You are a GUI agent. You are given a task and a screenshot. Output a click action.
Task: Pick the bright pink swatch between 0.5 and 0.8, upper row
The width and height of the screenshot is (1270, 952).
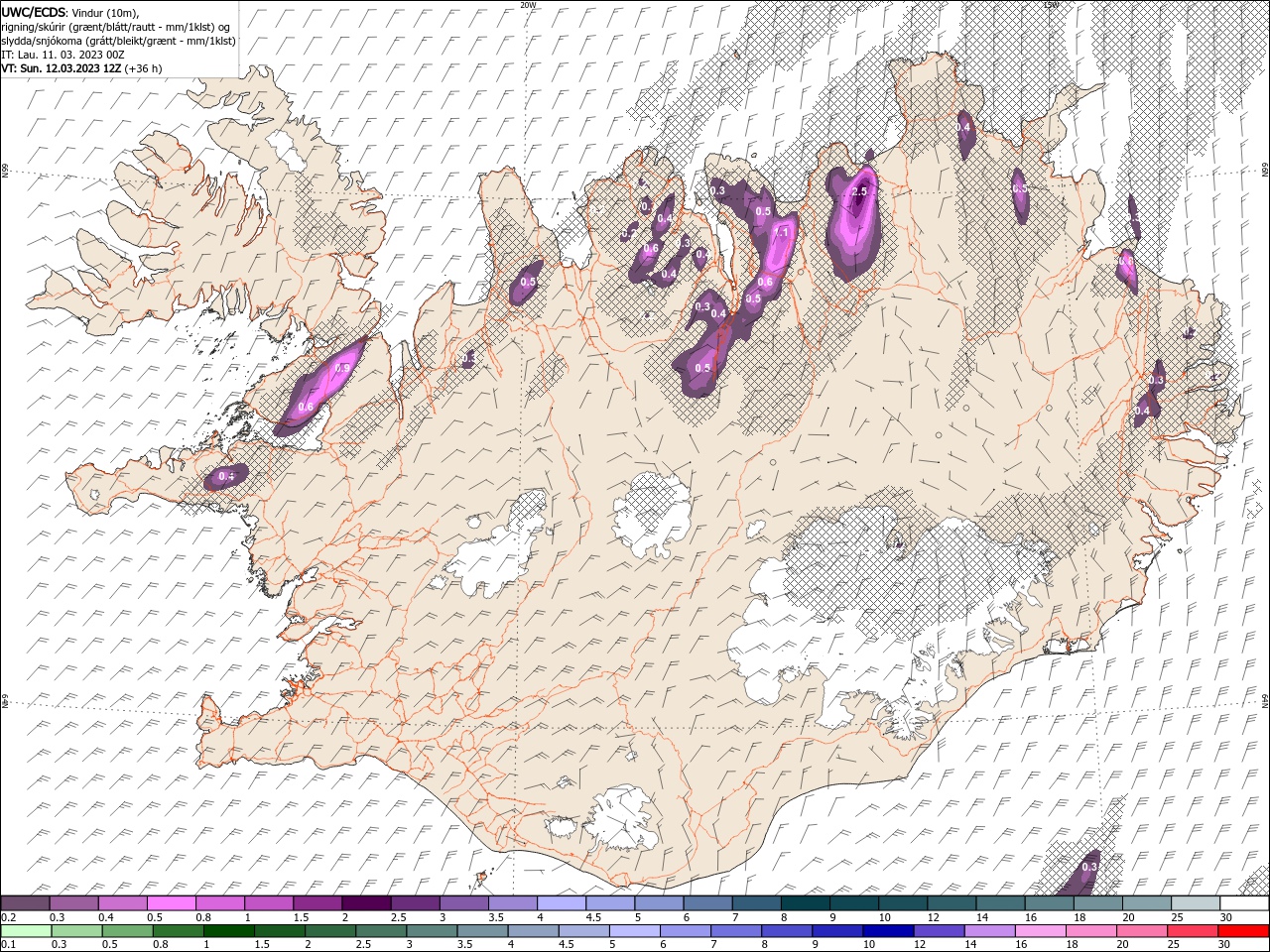click(x=172, y=903)
